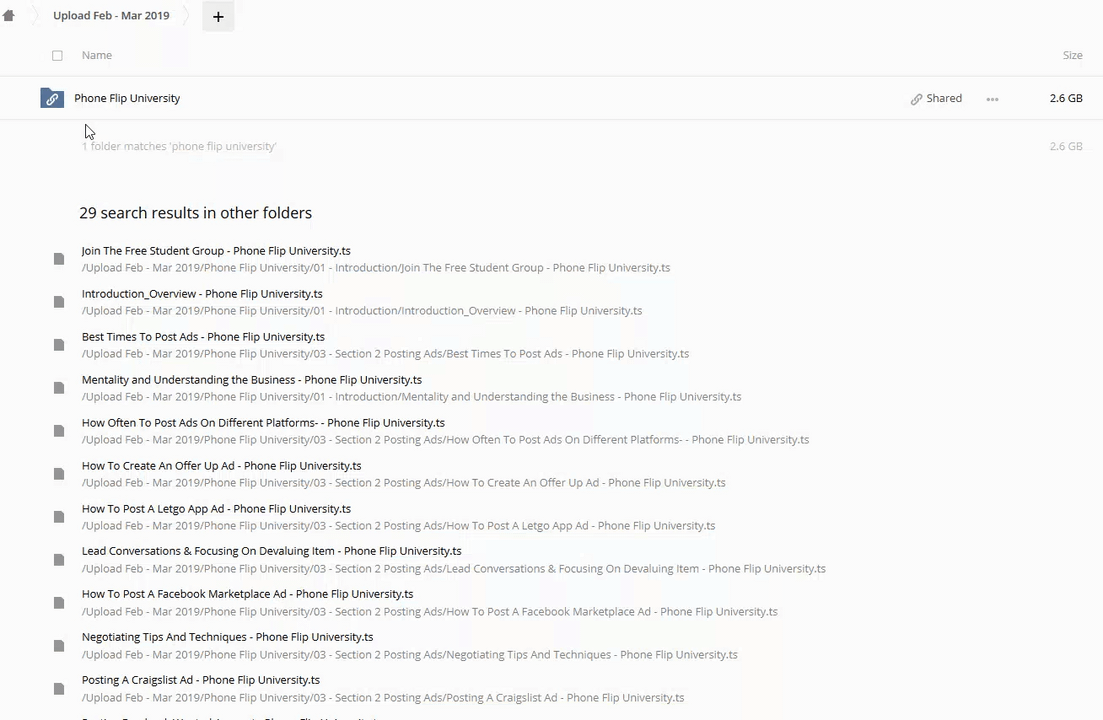
Task: Open Mentality and Understanding the Business result
Action: 252,380
